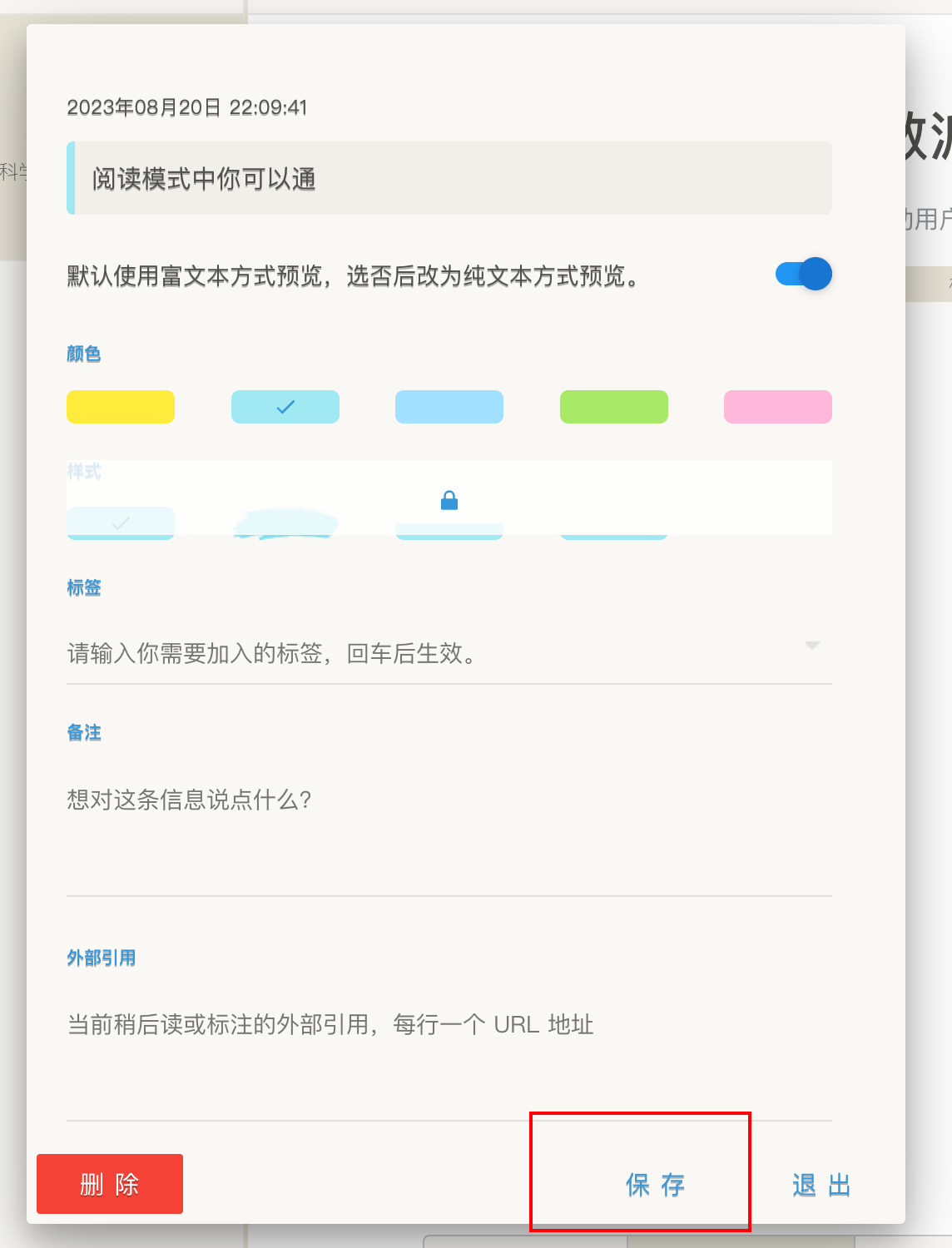952x1248 pixels.
Task: Select the yellow highlight color
Action: point(120,407)
